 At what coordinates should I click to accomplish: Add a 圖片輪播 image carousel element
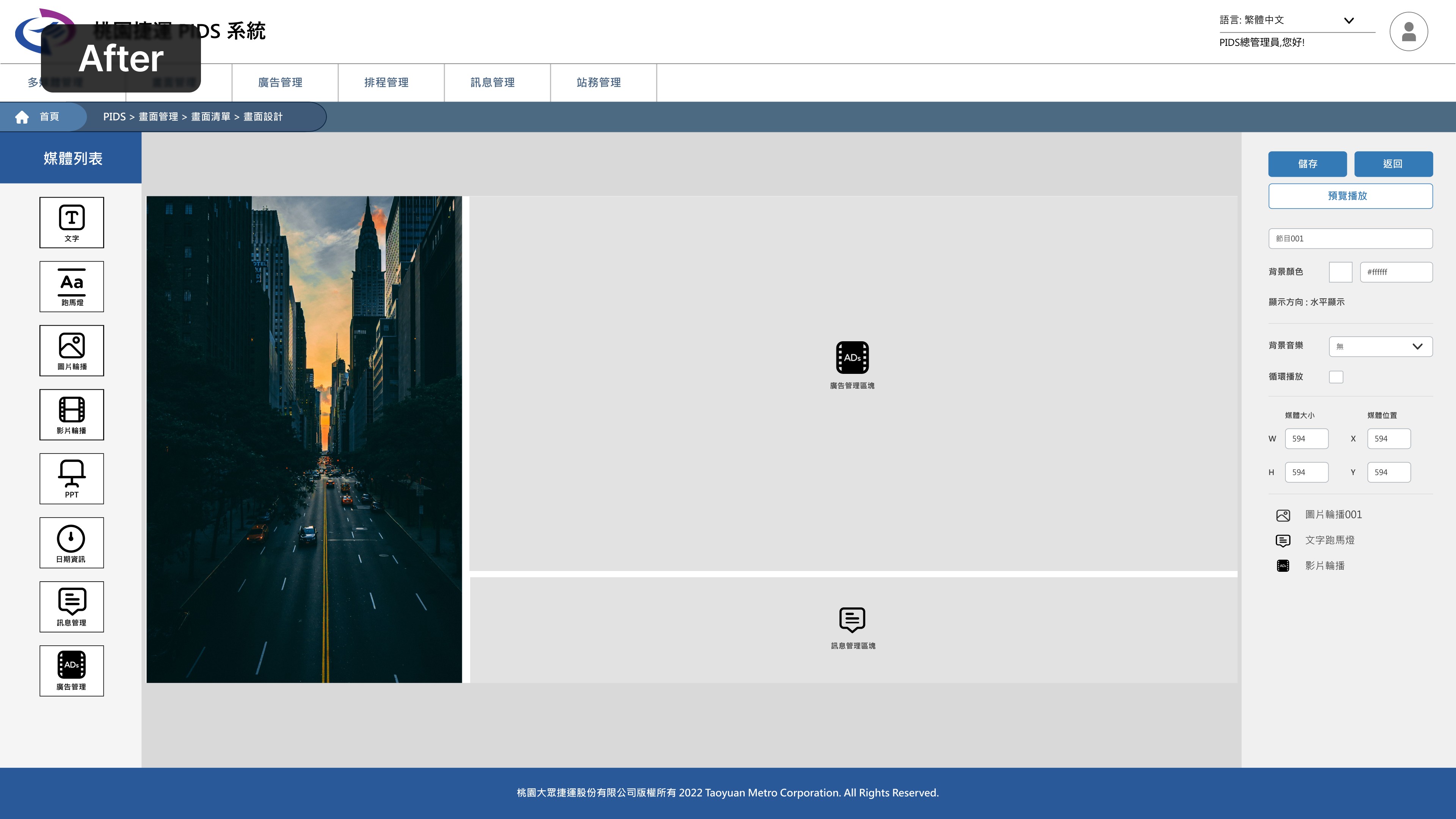(x=72, y=350)
